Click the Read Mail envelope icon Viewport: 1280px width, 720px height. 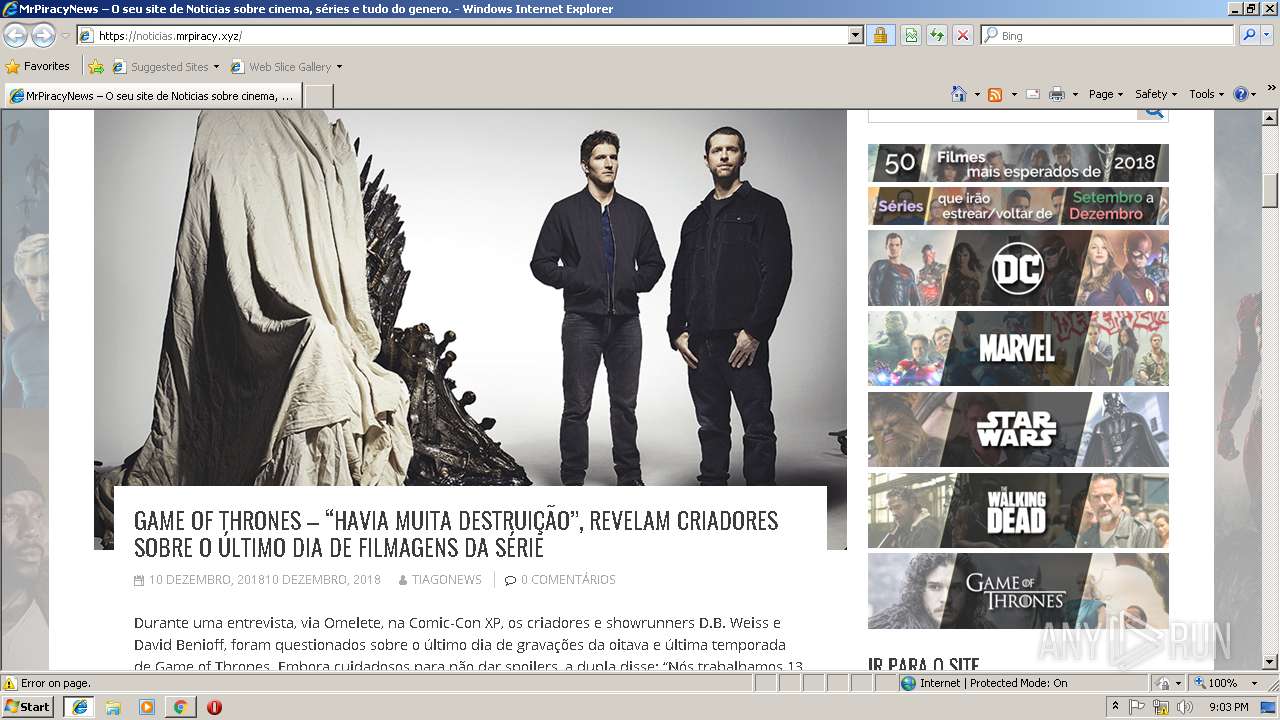[x=1033, y=94]
